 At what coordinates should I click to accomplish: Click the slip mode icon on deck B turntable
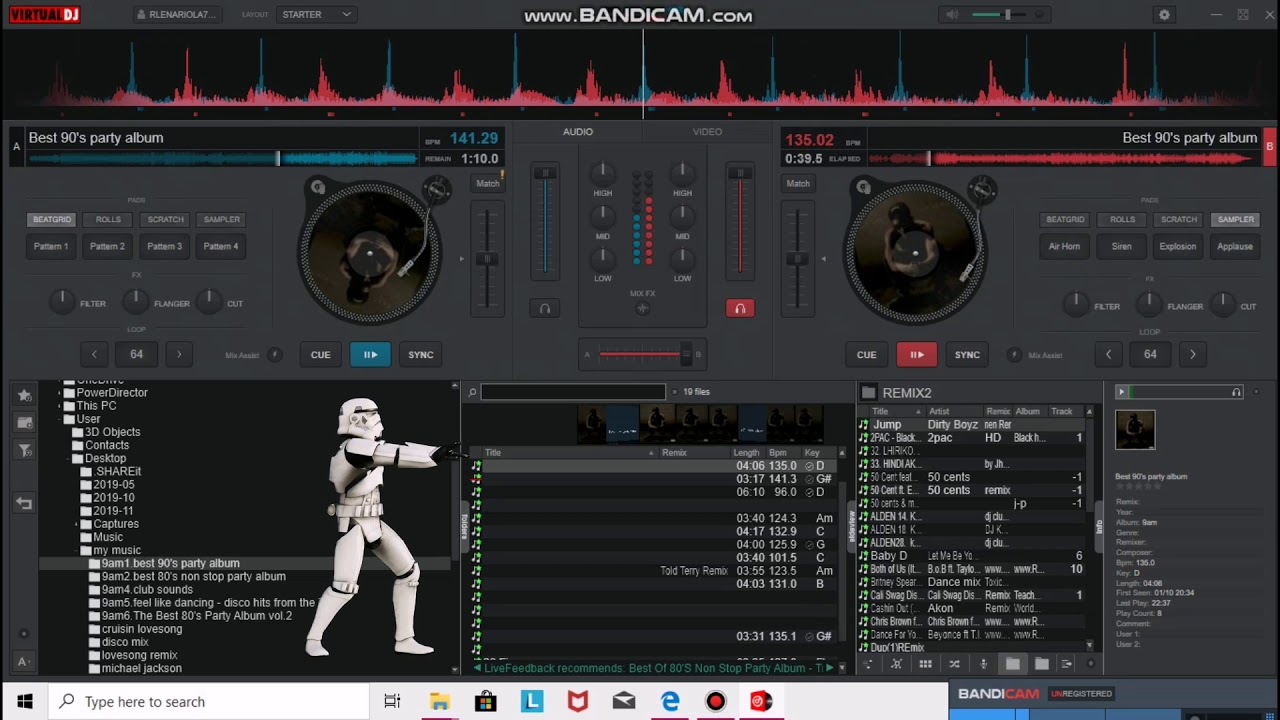[x=864, y=186]
